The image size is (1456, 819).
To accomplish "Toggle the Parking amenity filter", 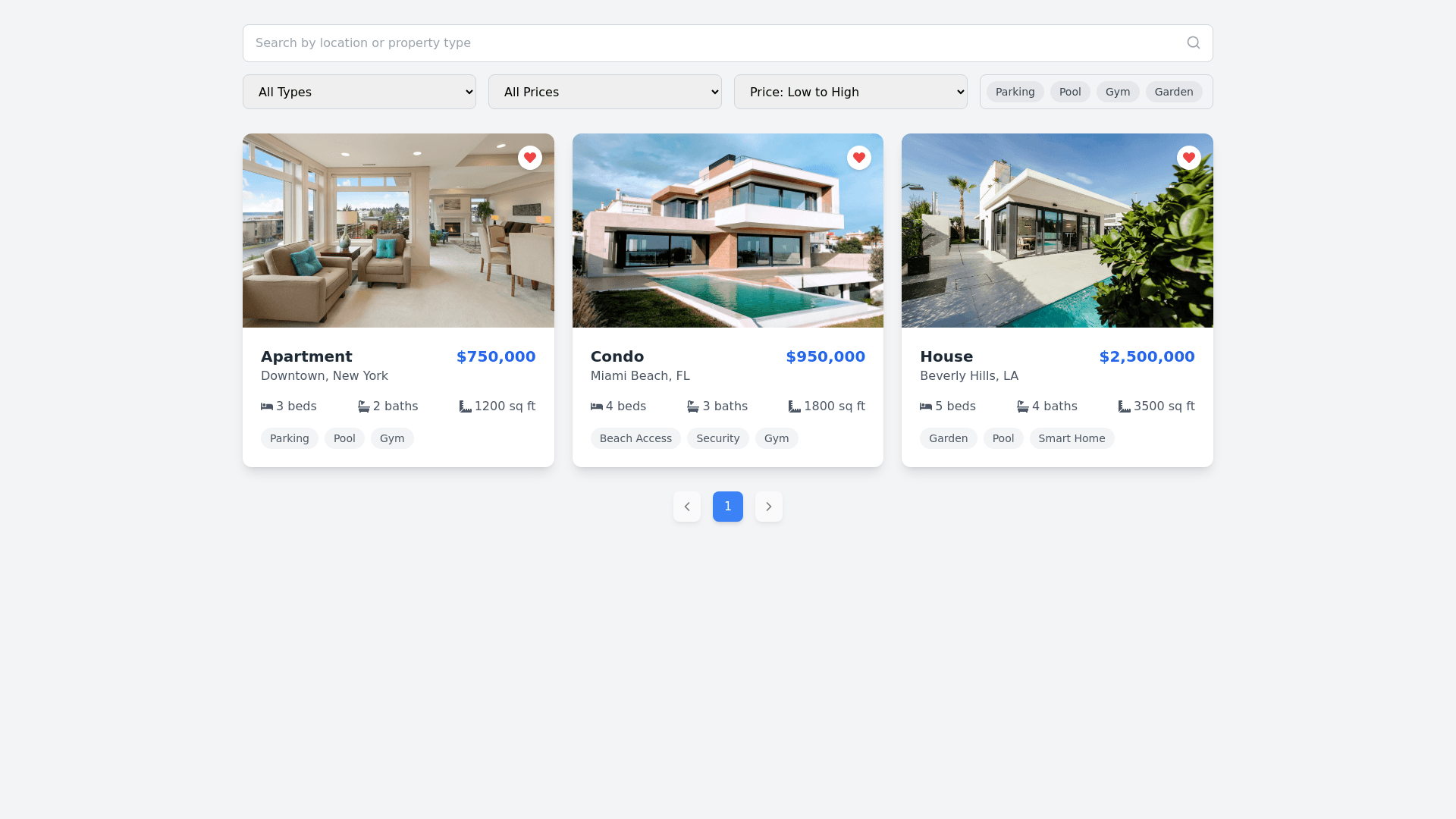I will [1015, 92].
